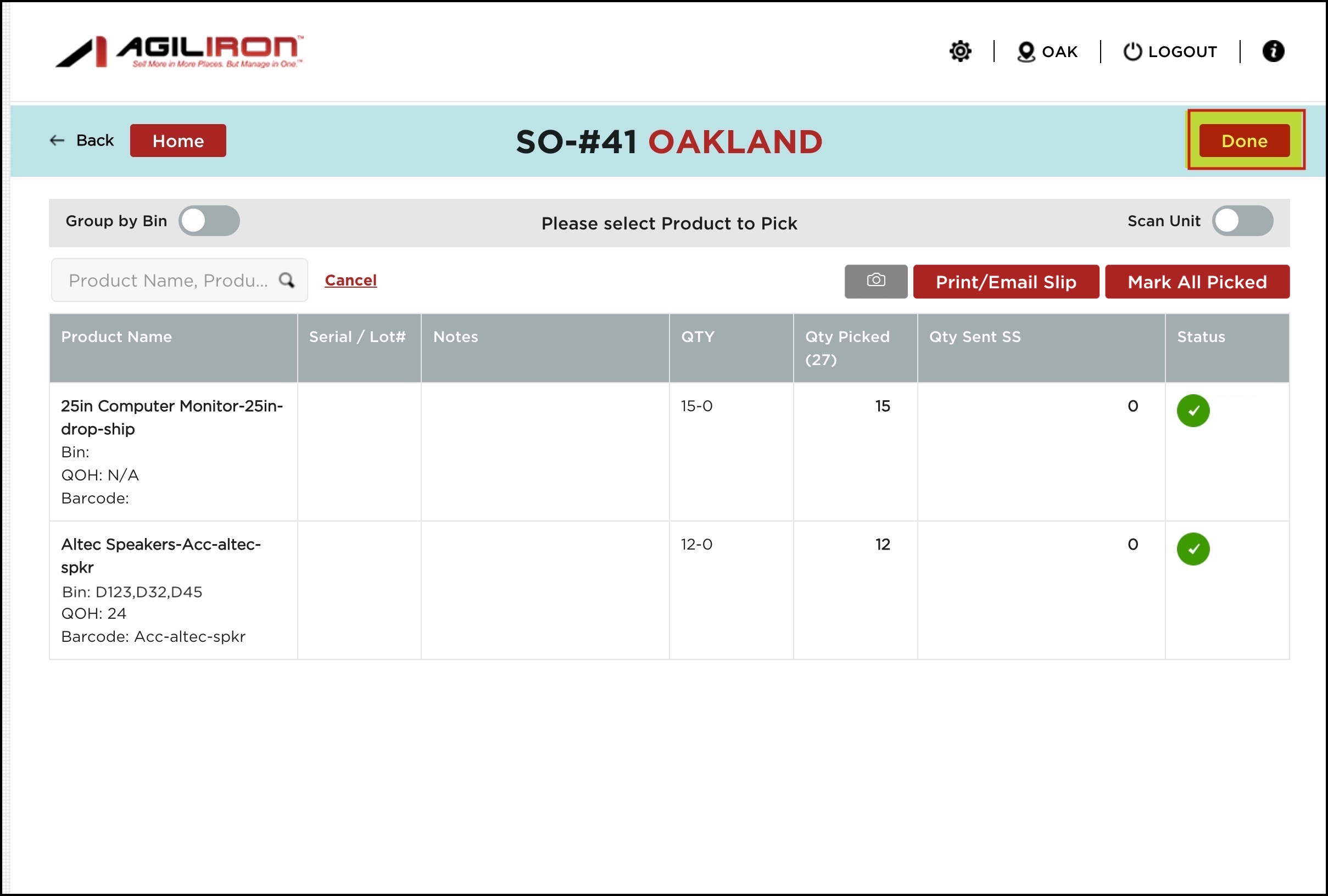Click green check status for Altec Speakers

point(1192,549)
